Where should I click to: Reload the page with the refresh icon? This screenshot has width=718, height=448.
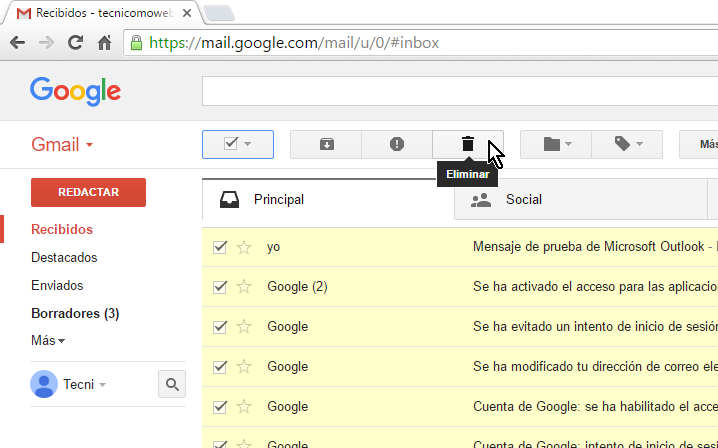[75, 43]
